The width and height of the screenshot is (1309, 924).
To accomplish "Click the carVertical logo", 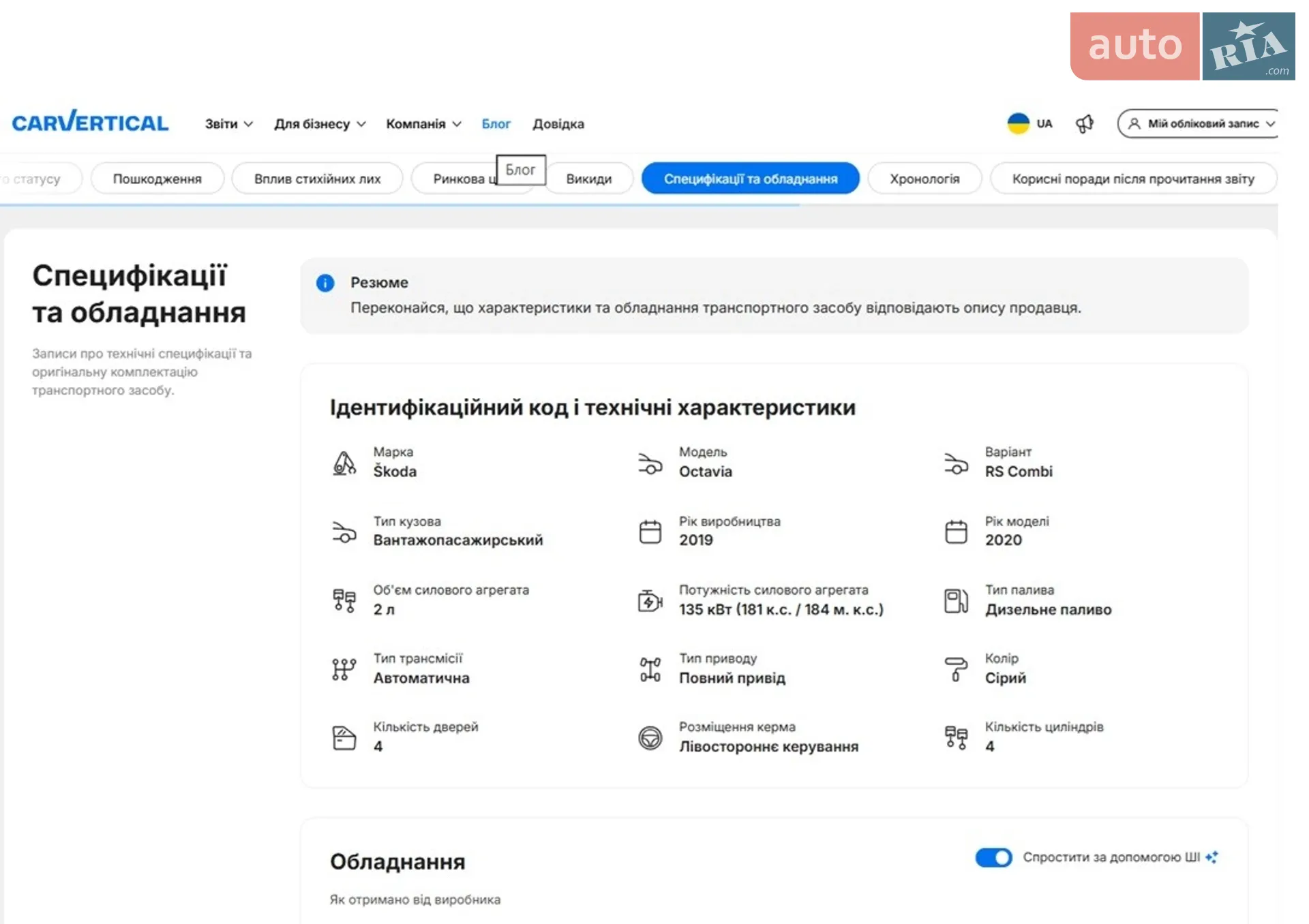I will point(90,123).
